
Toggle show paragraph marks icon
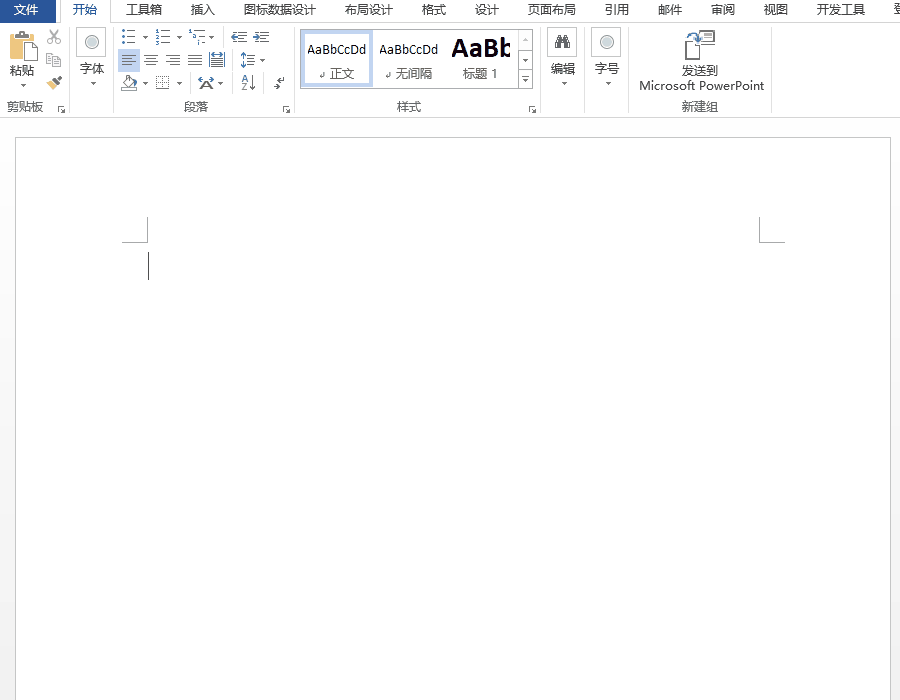pos(280,83)
